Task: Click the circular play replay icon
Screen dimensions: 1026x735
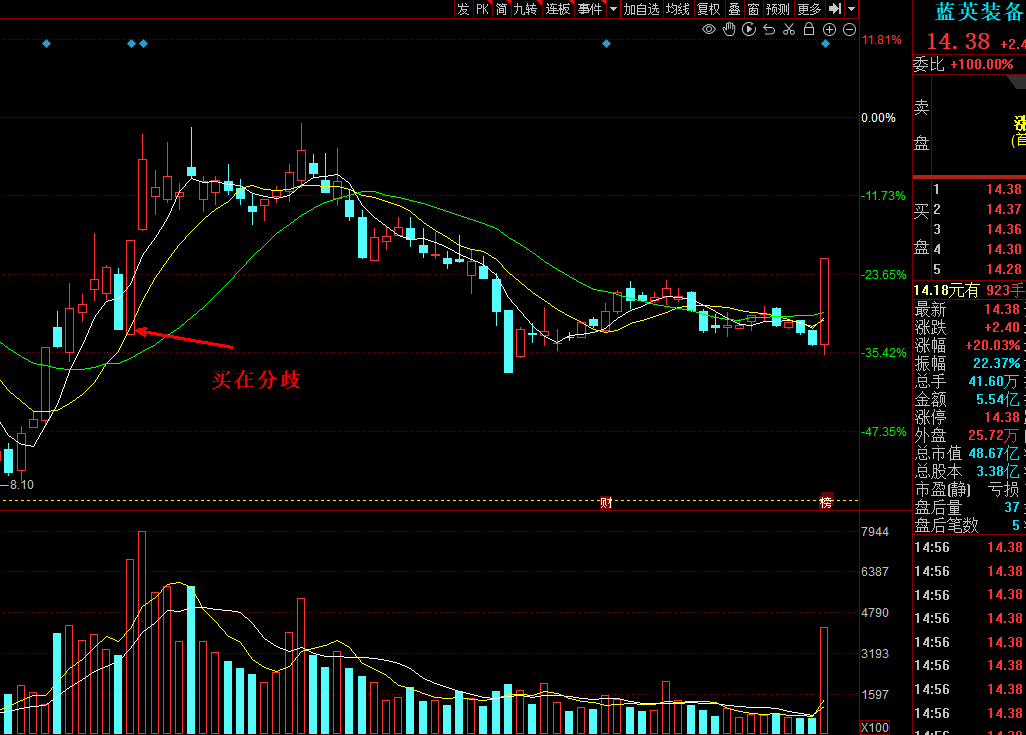Action: pos(749,30)
